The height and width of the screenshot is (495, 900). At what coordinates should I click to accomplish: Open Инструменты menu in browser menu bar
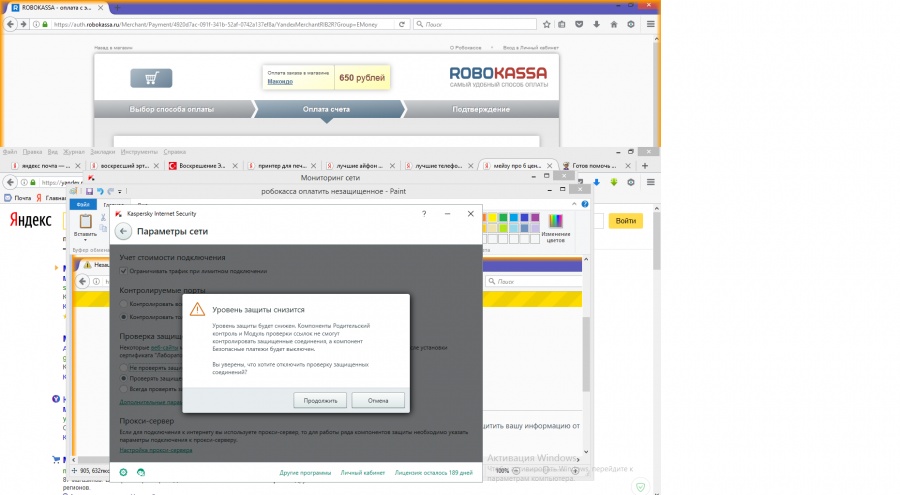click(x=139, y=152)
